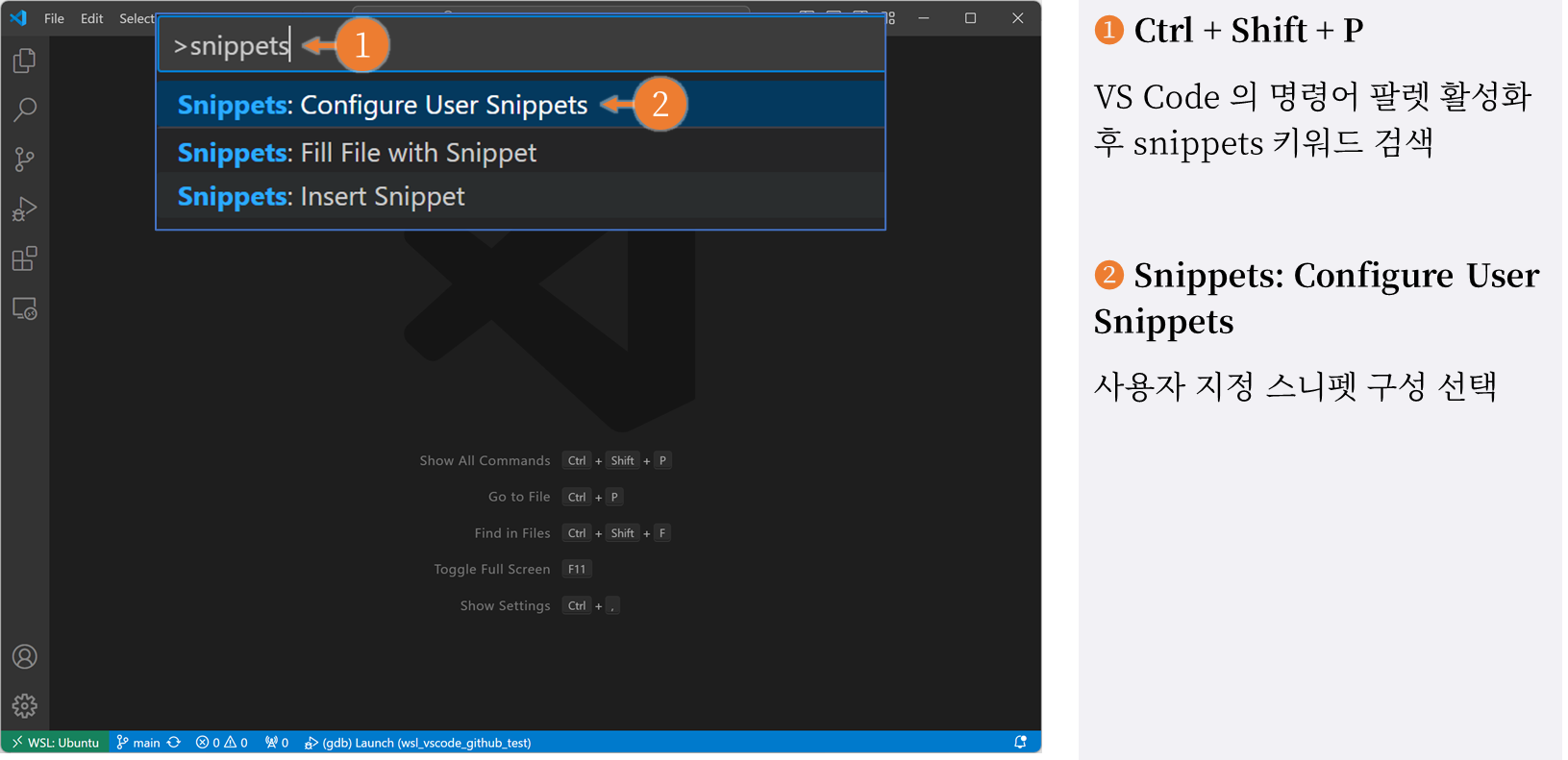
Task: Open notifications via the bell icon
Action: (x=1021, y=743)
